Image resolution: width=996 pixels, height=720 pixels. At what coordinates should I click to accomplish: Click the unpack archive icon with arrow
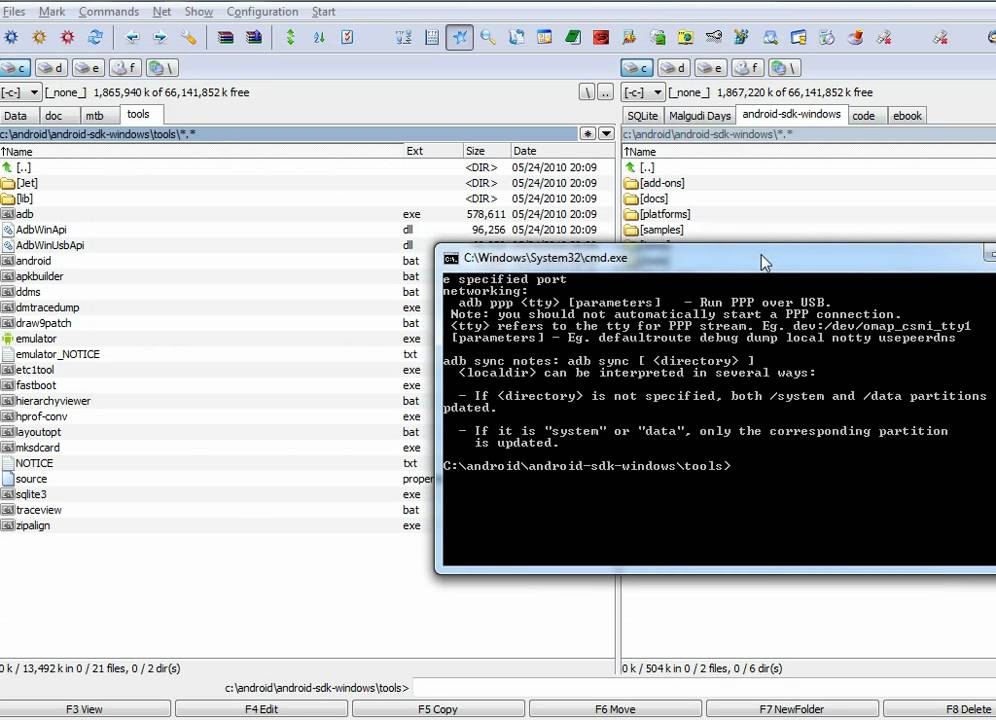point(253,37)
